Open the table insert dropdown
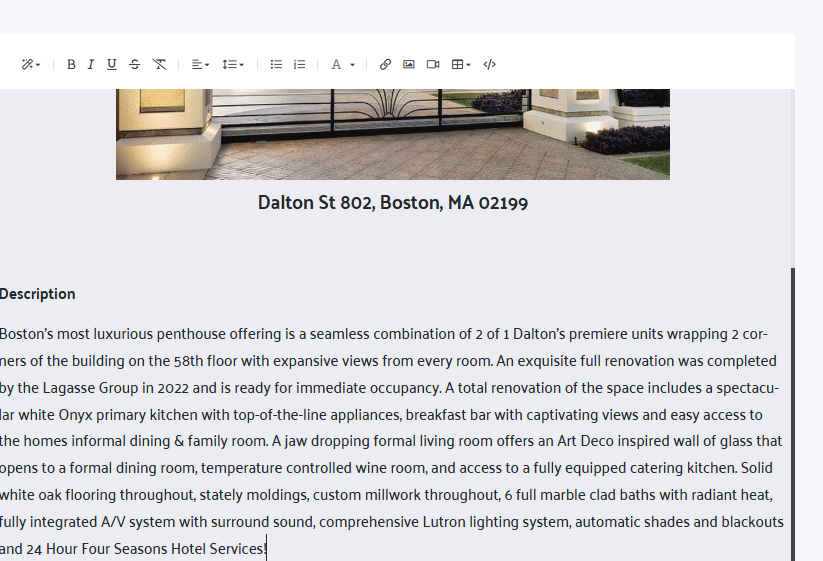 coord(461,65)
